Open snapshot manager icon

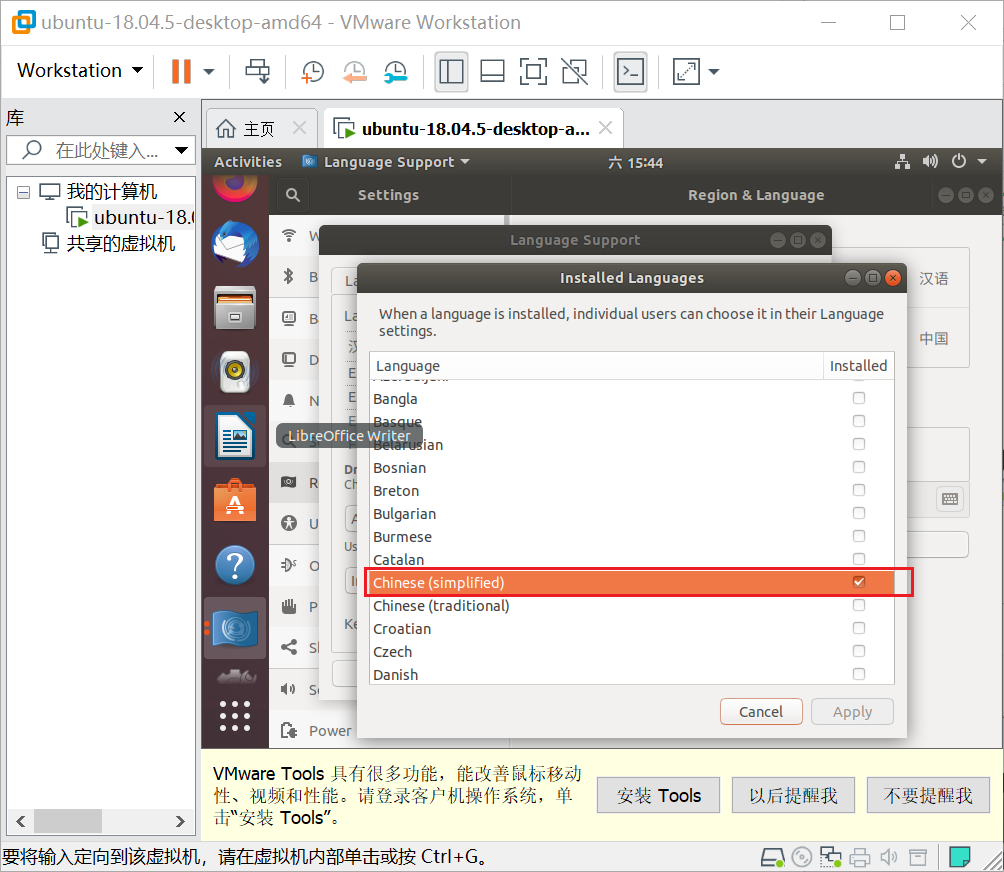click(396, 72)
